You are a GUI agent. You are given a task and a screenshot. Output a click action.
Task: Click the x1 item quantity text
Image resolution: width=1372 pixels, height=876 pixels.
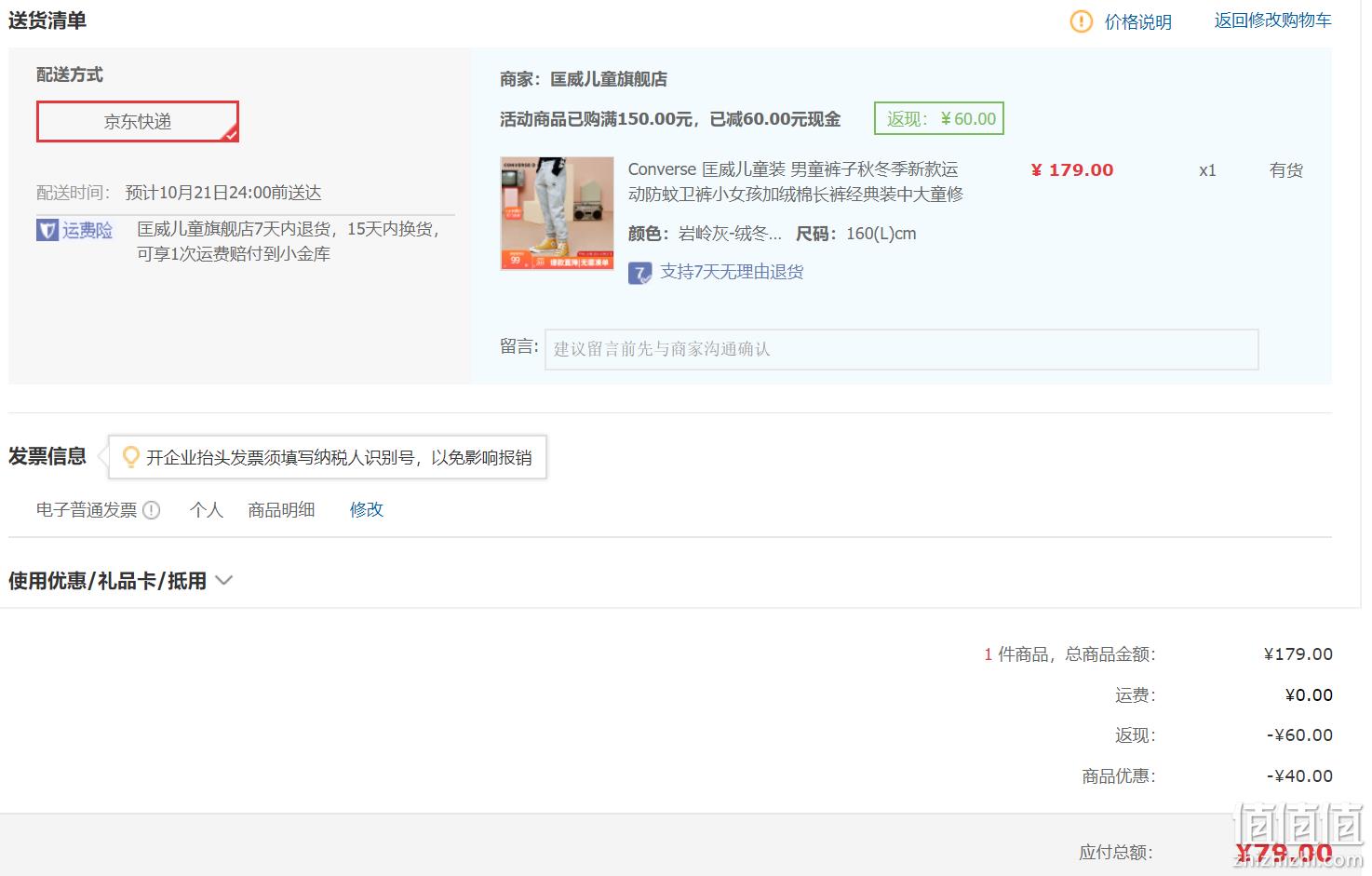(x=1207, y=170)
